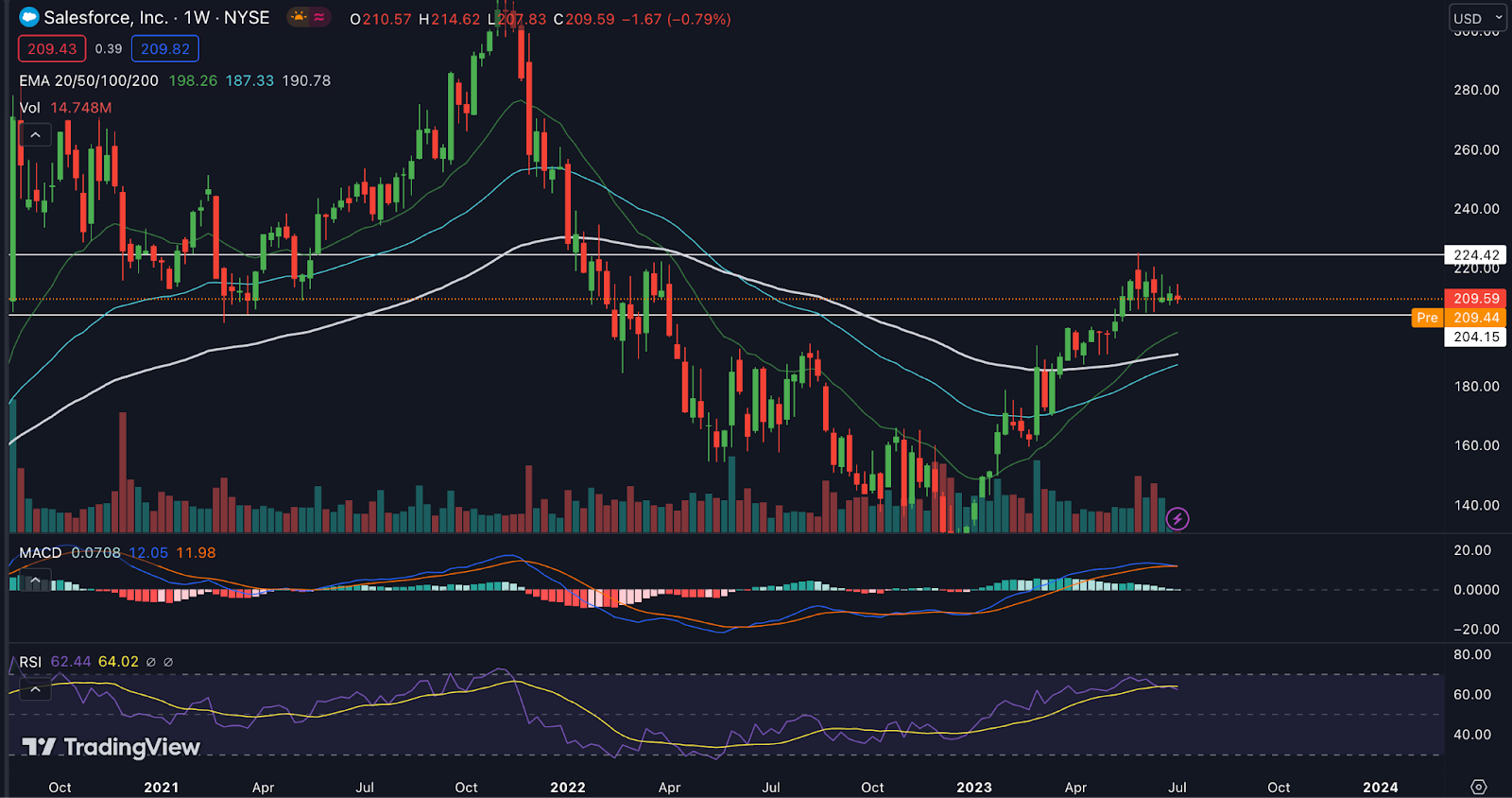Screen dimensions: 1512x798
Task: Click the −1.67 (−0.79%) change value
Action: pos(676,19)
